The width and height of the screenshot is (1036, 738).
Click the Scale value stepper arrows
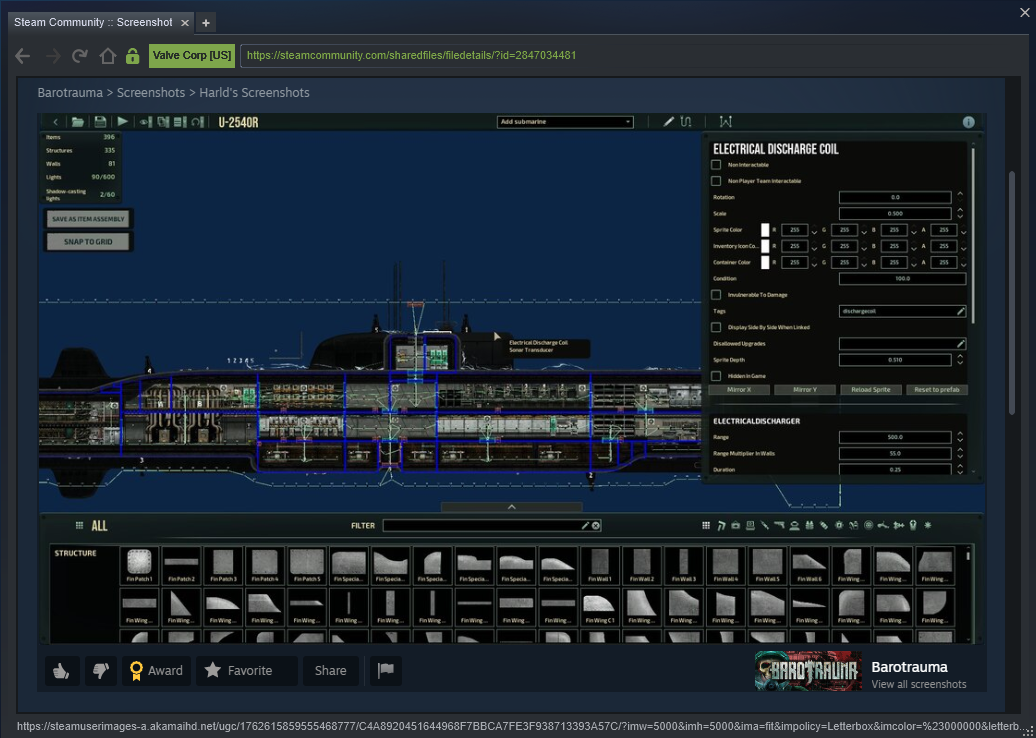click(x=960, y=213)
